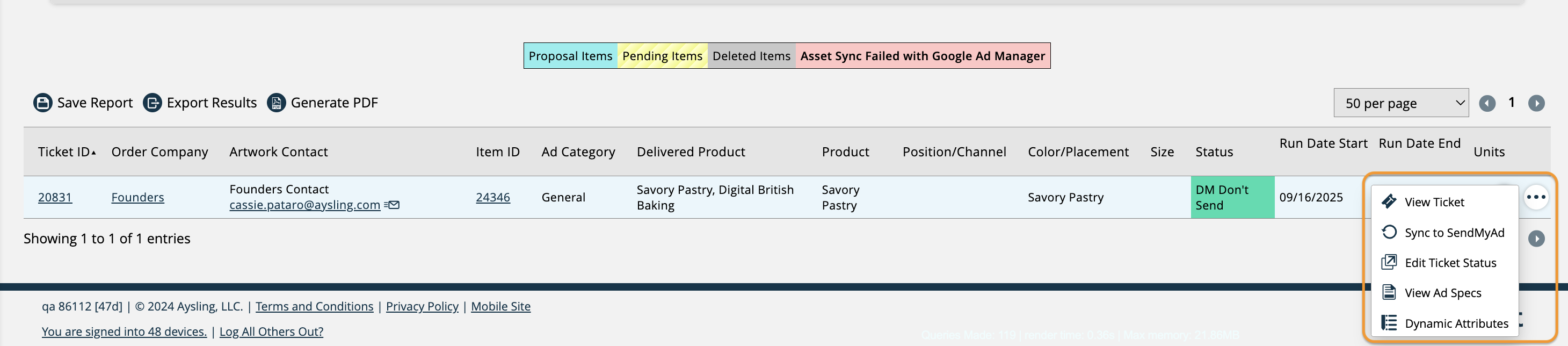The width and height of the screenshot is (1568, 346).
Task: Click the email envelope icon beside cassie.pataro
Action: coord(393,205)
